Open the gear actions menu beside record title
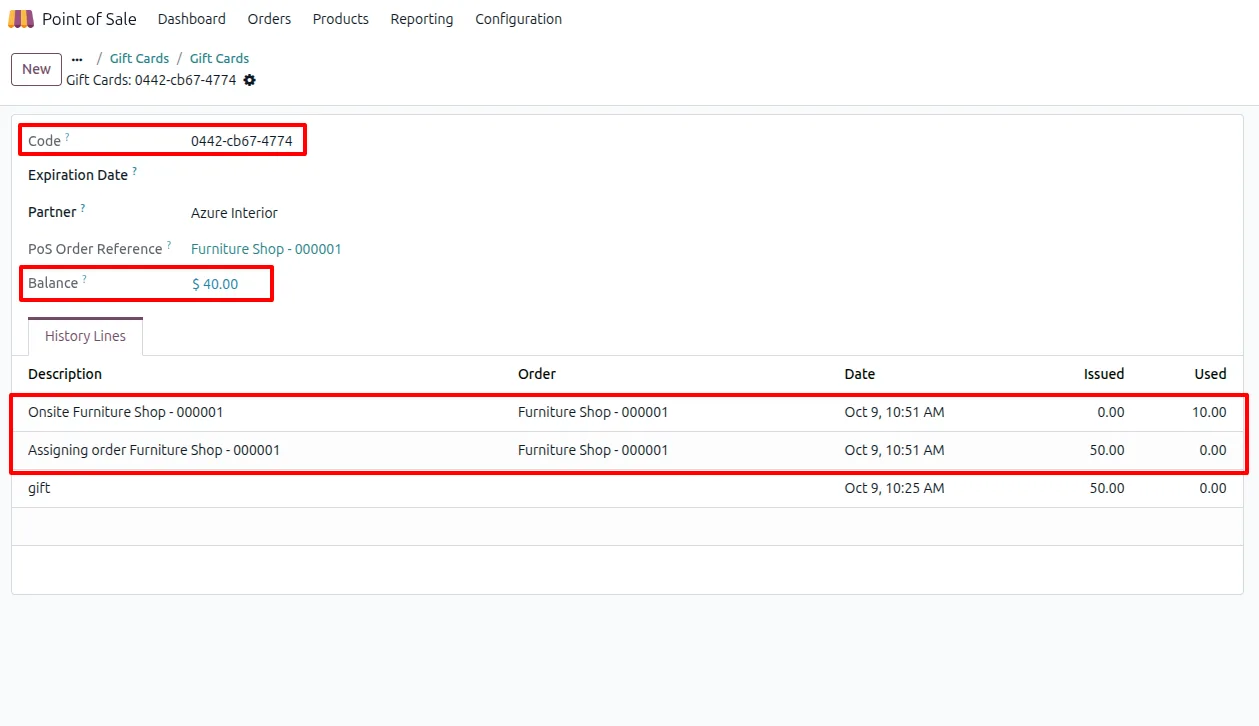Viewport: 1259px width, 726px height. click(250, 80)
